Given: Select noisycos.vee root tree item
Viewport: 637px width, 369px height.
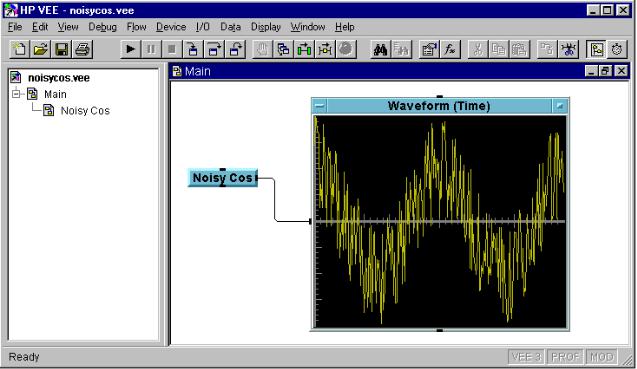Looking at the screenshot, I should [59, 78].
